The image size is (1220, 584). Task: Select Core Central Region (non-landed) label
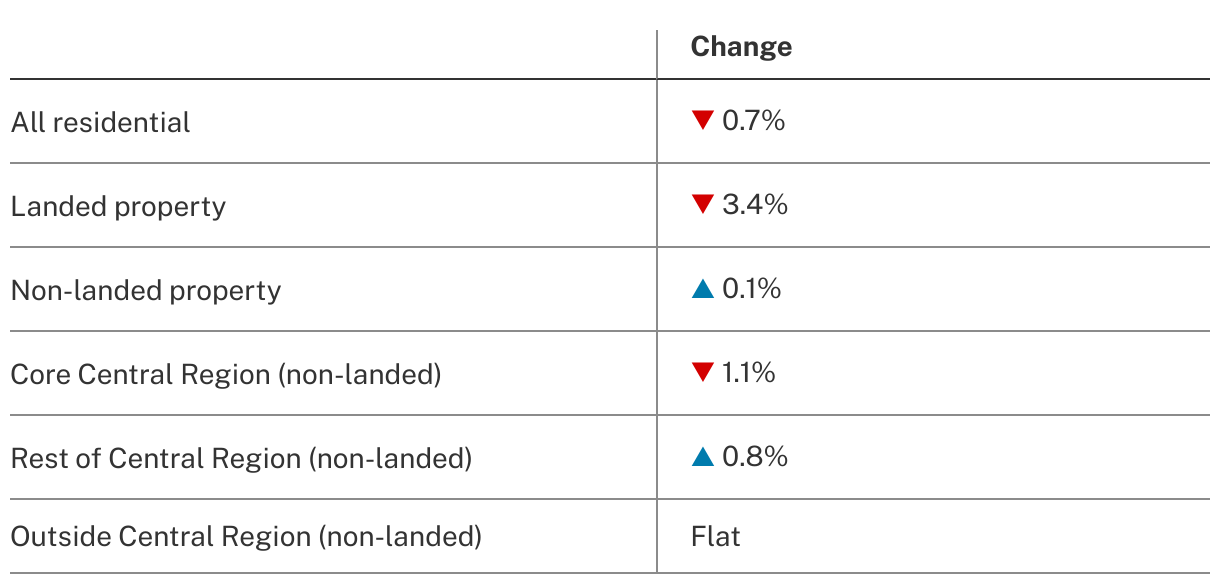(x=226, y=374)
